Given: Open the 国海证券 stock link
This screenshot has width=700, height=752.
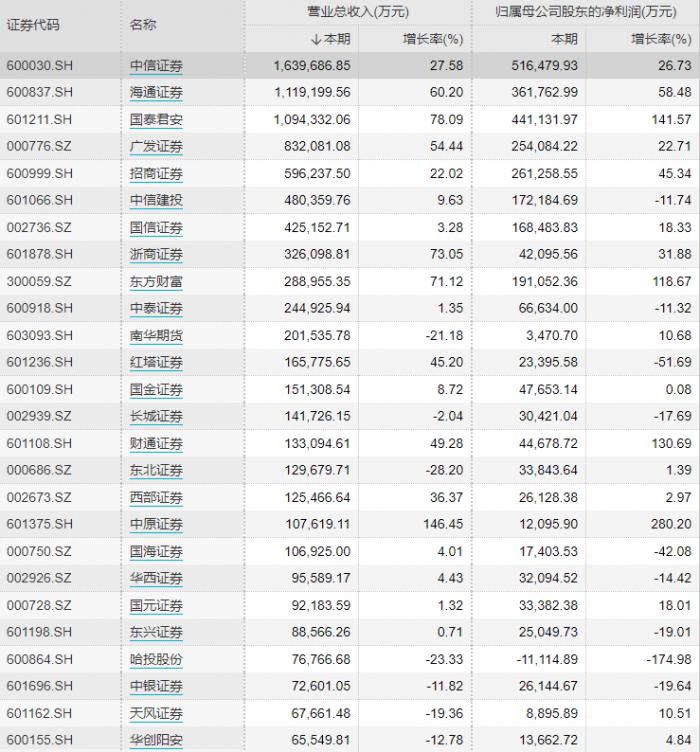Looking at the screenshot, I should (x=156, y=551).
